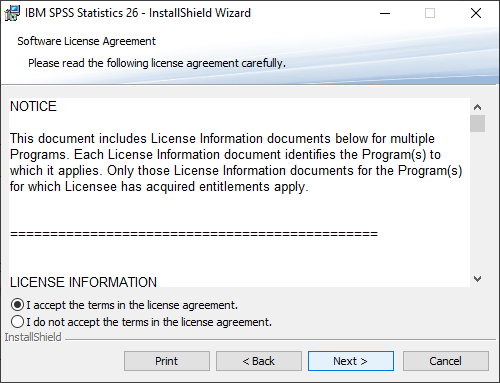Click the NOTICE heading in license text
500x383 pixels.
pyautogui.click(x=33, y=106)
